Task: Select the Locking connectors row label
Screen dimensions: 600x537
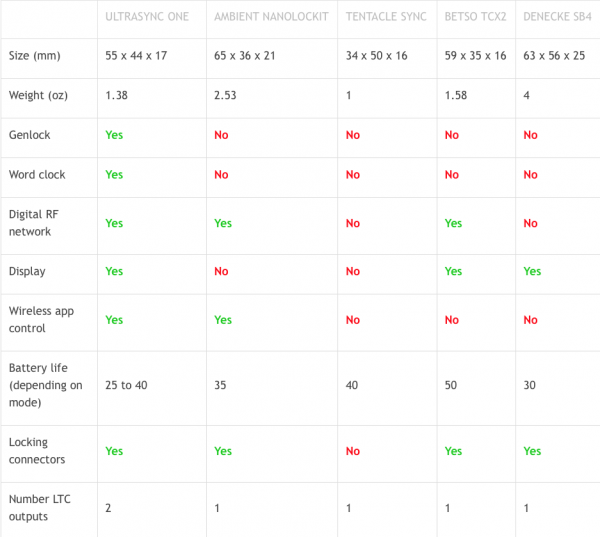Action: pos(37,451)
